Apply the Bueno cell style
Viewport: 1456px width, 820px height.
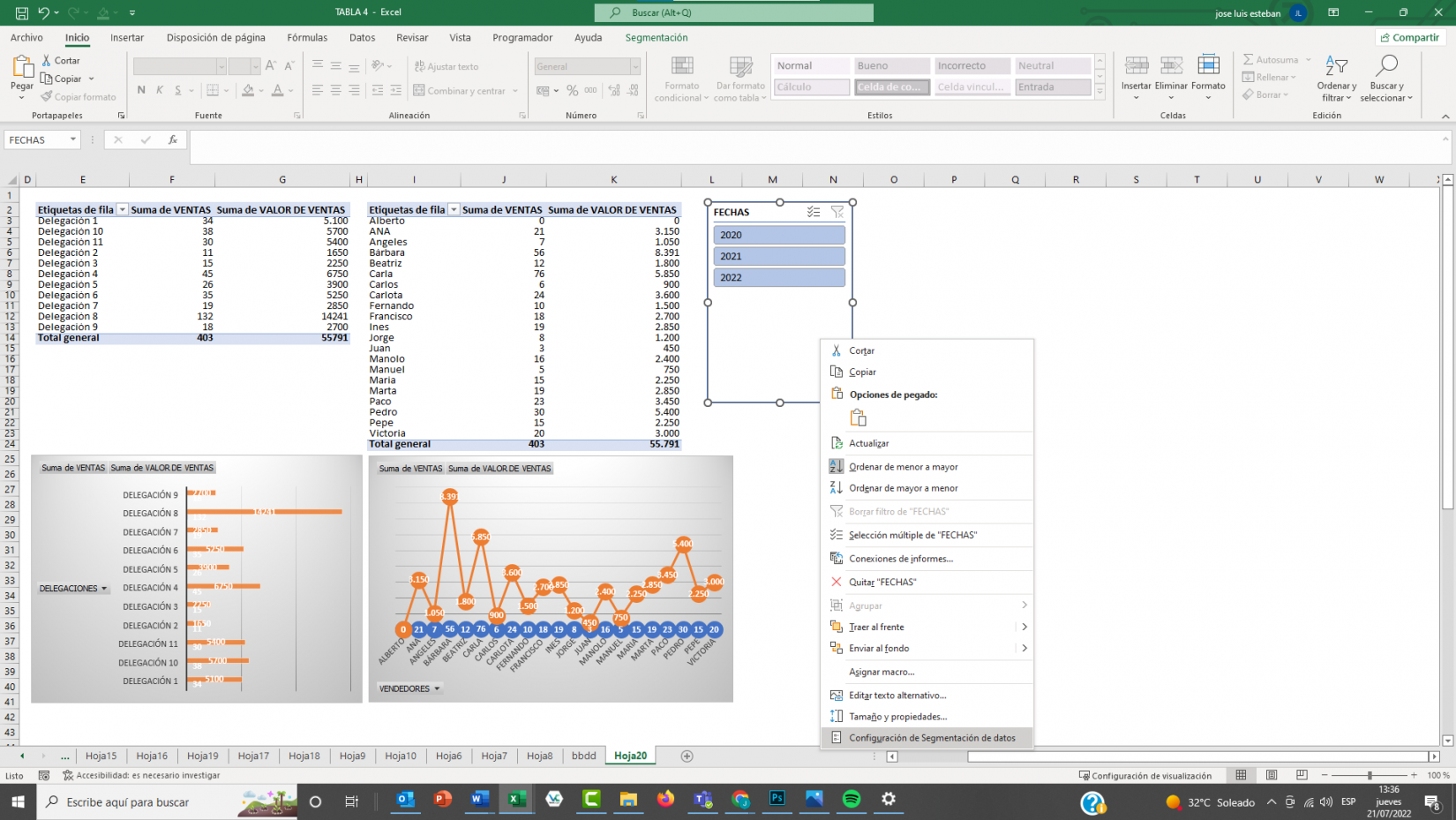[x=891, y=65]
